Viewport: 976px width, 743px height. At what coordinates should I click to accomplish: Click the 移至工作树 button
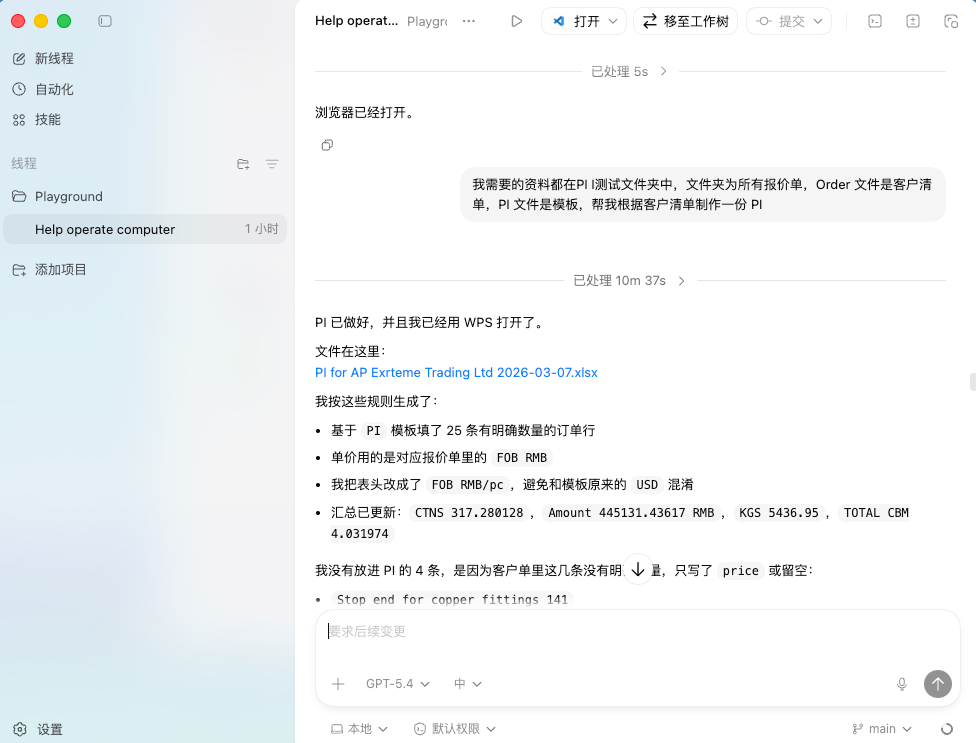coord(686,21)
